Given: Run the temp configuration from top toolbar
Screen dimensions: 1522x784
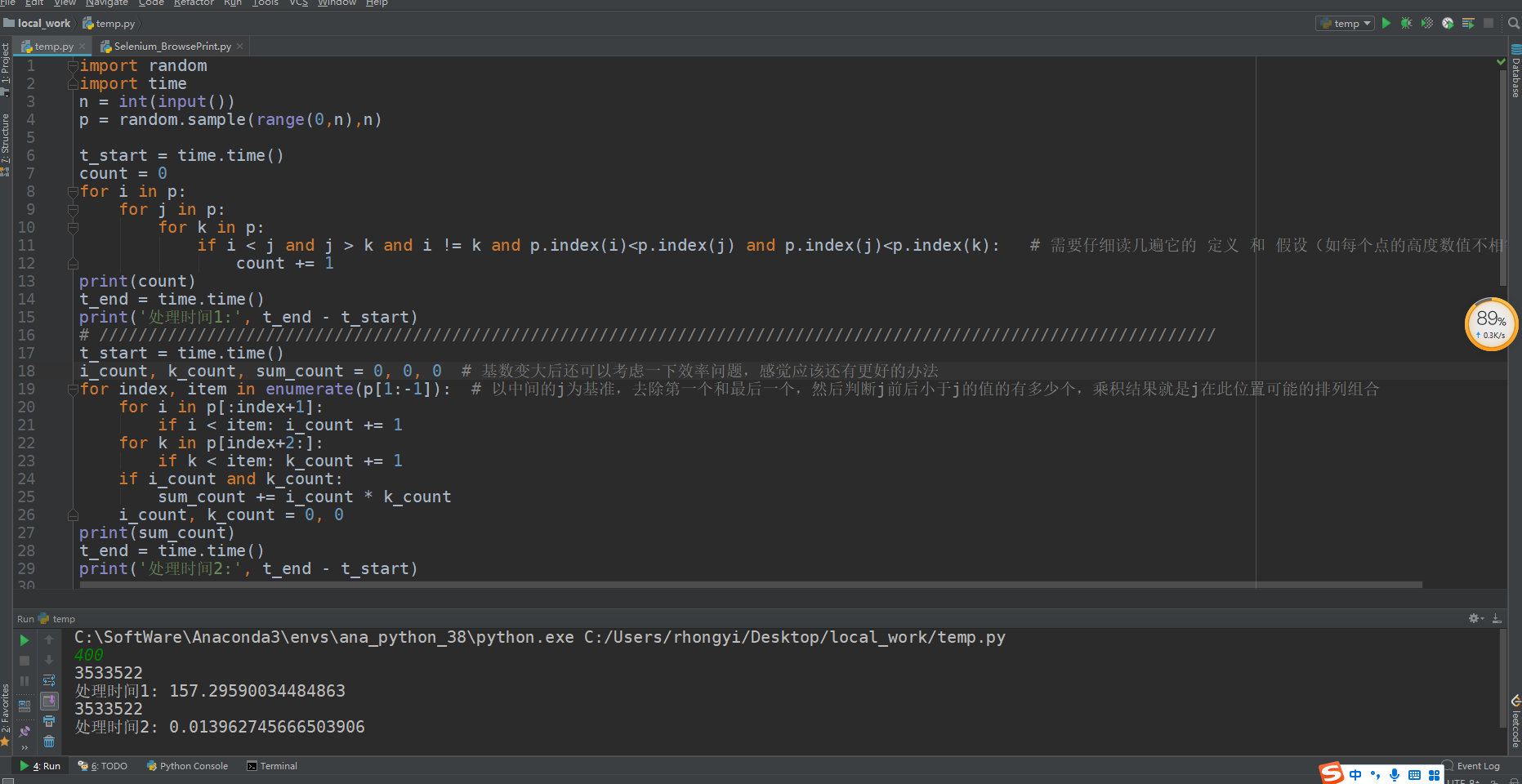Looking at the screenshot, I should coord(1386,23).
